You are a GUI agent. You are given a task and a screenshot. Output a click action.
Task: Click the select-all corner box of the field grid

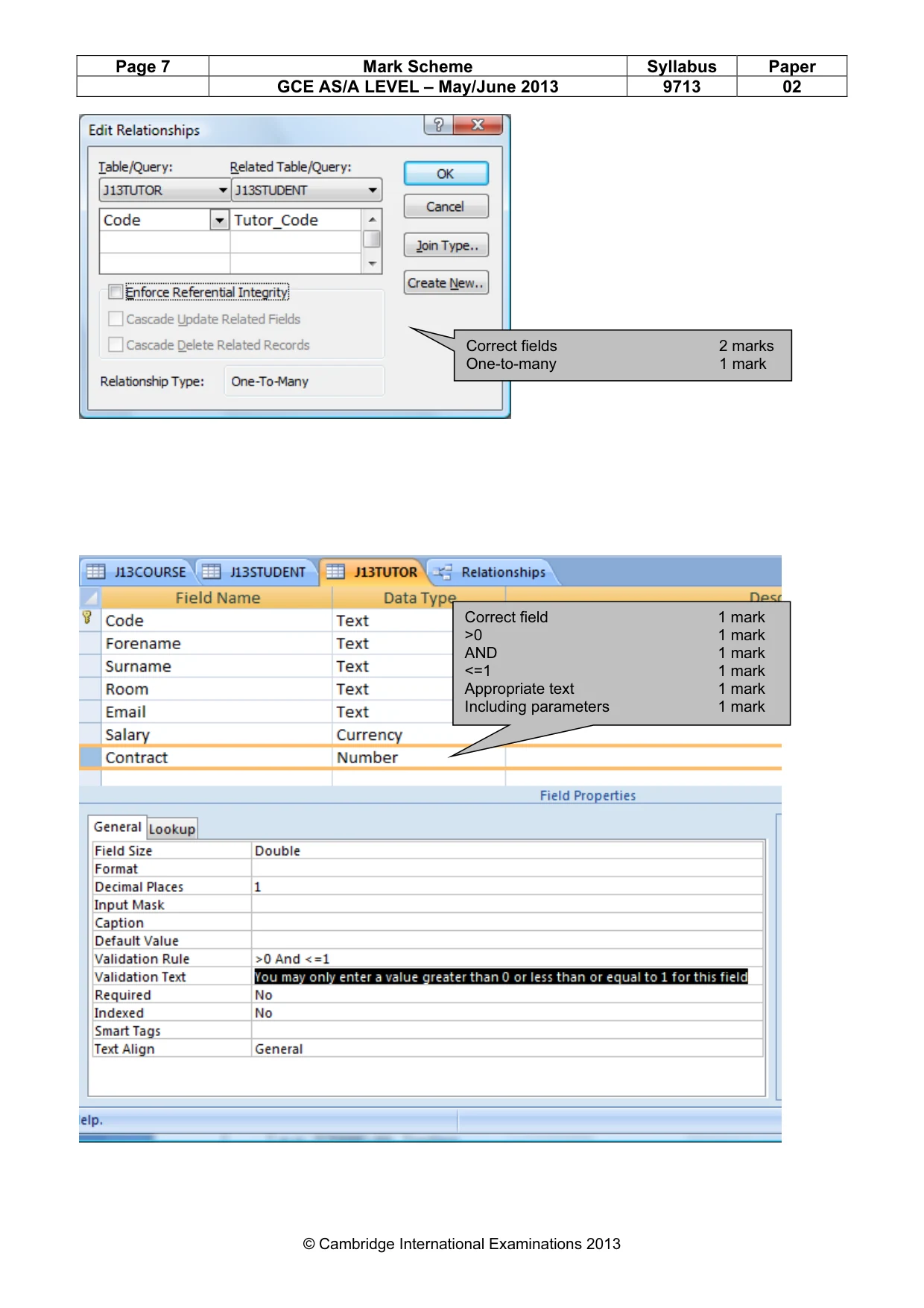[x=90, y=598]
